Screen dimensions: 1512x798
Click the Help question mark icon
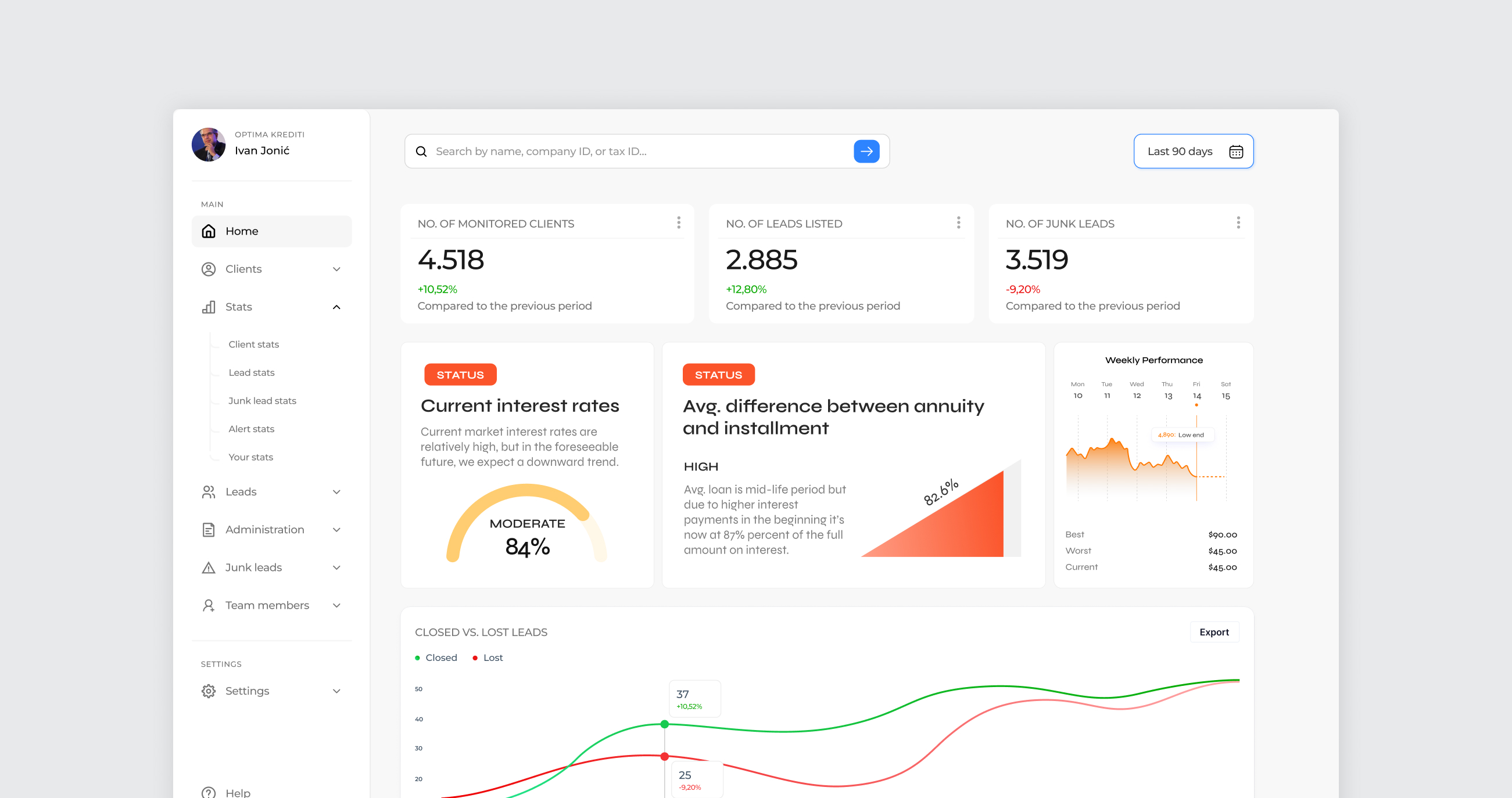coord(209,792)
